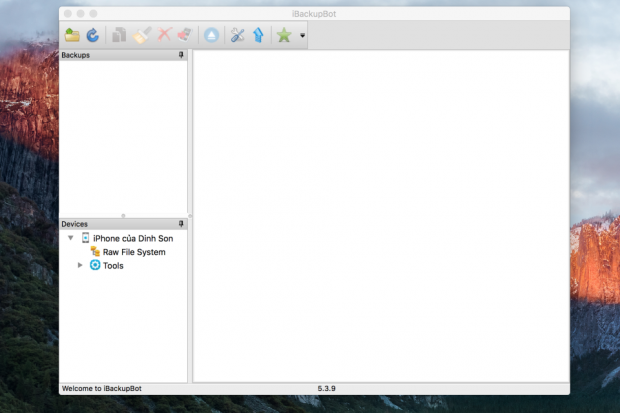The width and height of the screenshot is (620, 413).
Task: Toggle the pin on the Backups panel
Action: click(x=181, y=55)
